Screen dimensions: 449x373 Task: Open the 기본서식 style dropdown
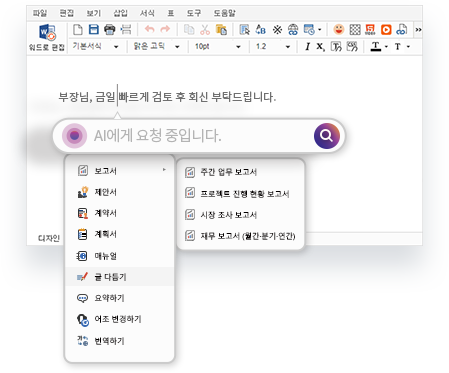116,47
